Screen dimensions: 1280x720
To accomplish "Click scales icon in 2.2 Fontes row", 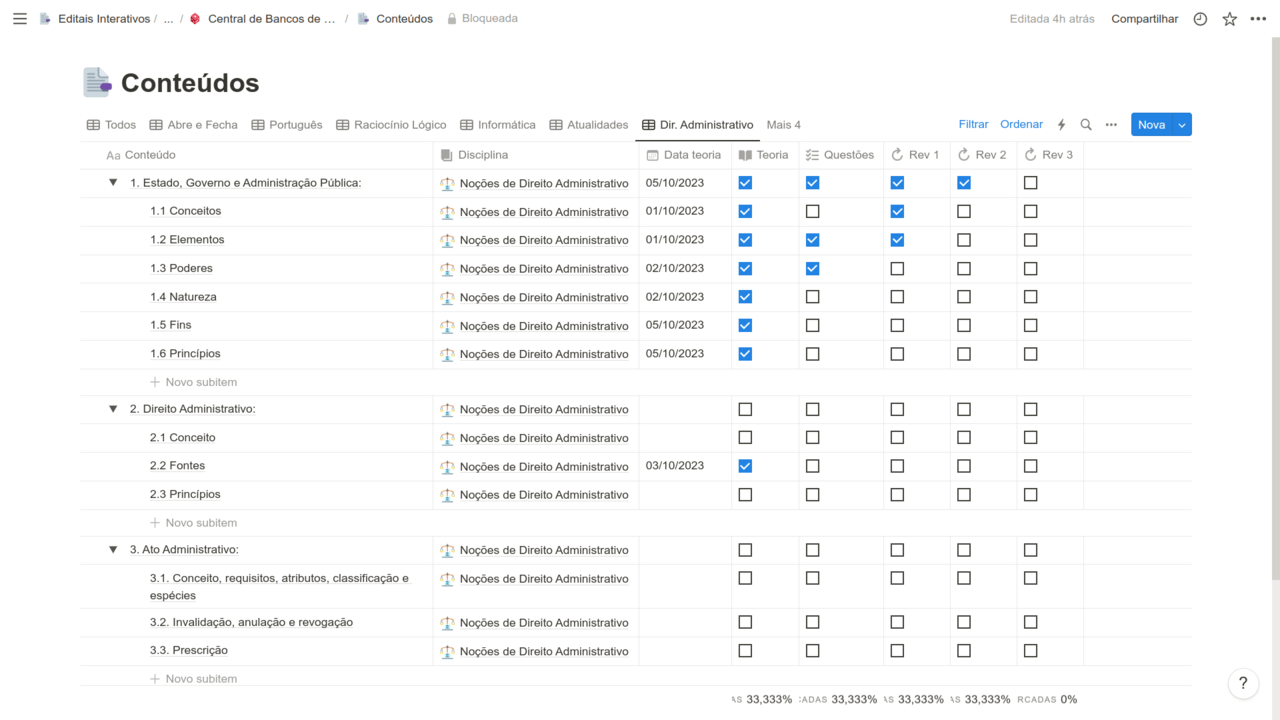I will pyautogui.click(x=447, y=467).
